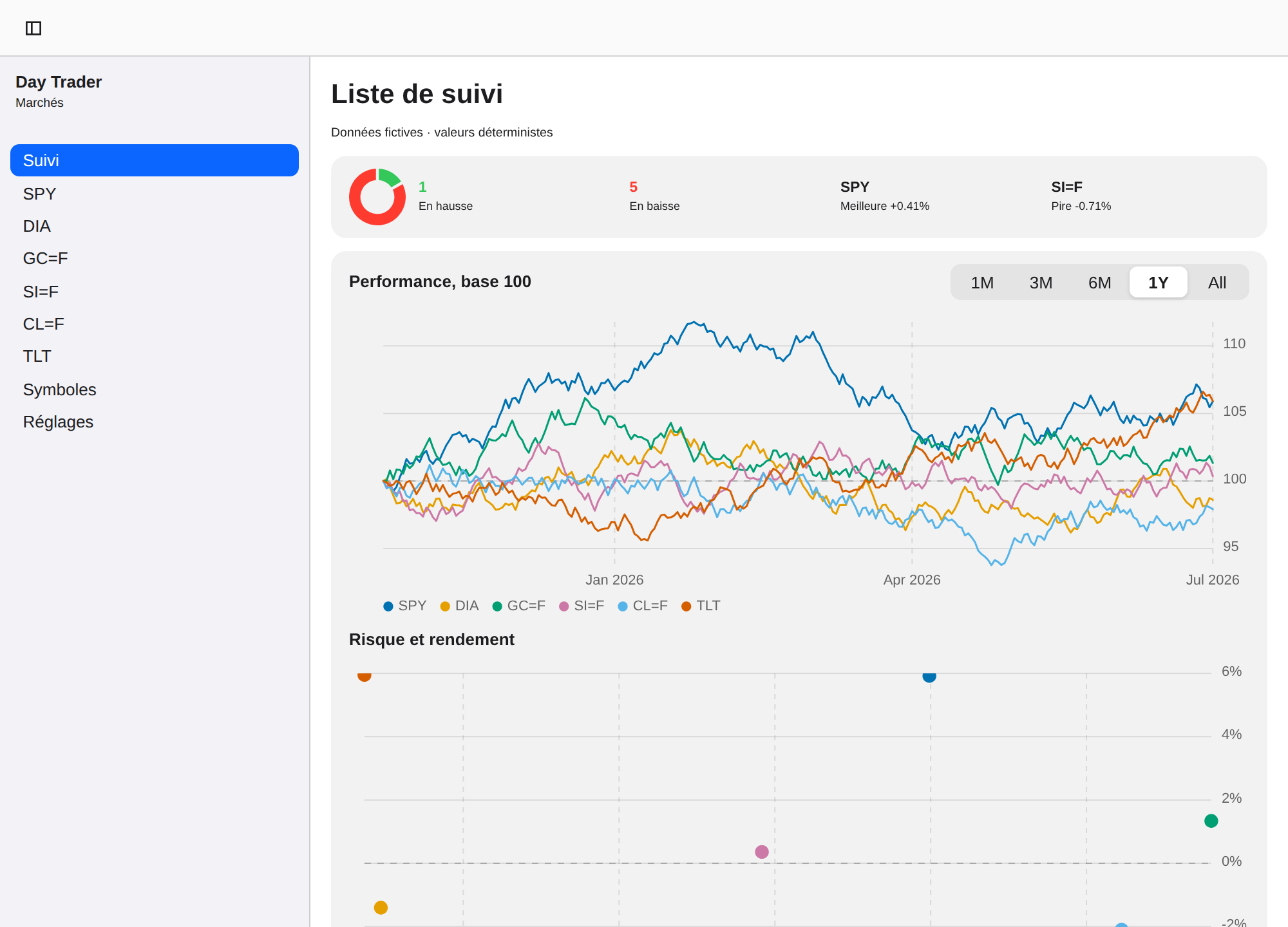
Task: Go to CL=F in the sidebar
Action: pyautogui.click(x=155, y=324)
